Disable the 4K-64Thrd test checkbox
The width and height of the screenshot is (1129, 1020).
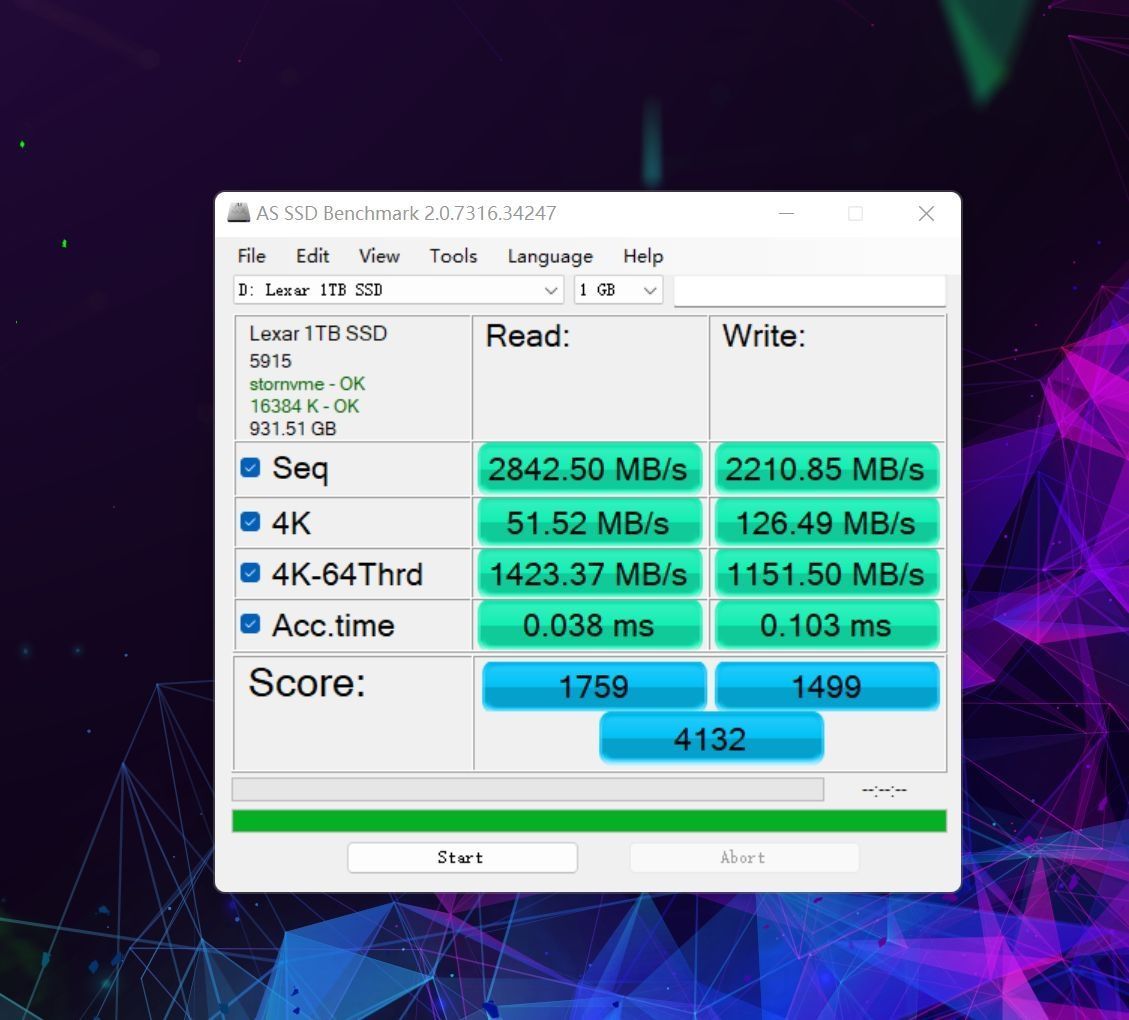250,574
